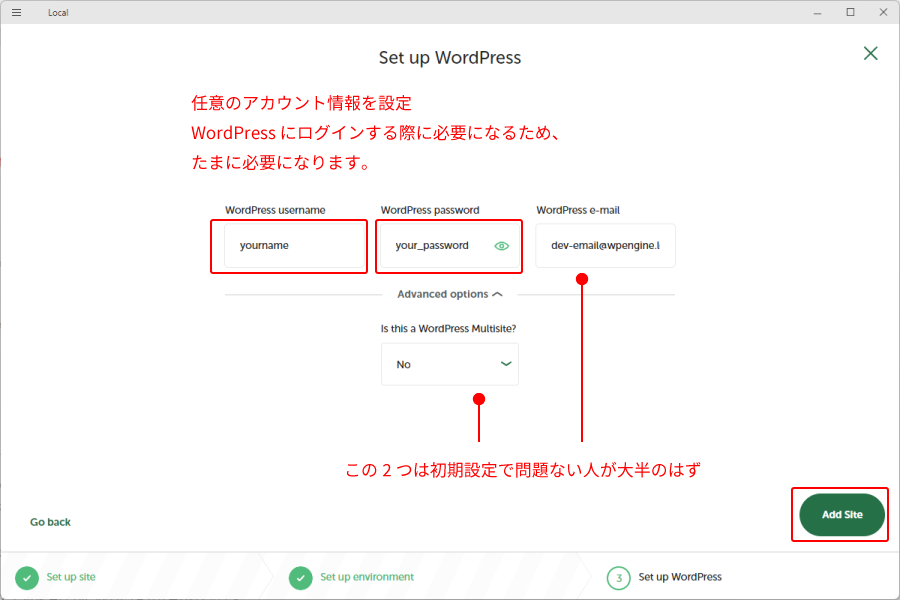The width and height of the screenshot is (900, 600).
Task: Open the WordPress Multisite dropdown showing No
Action: point(440,364)
